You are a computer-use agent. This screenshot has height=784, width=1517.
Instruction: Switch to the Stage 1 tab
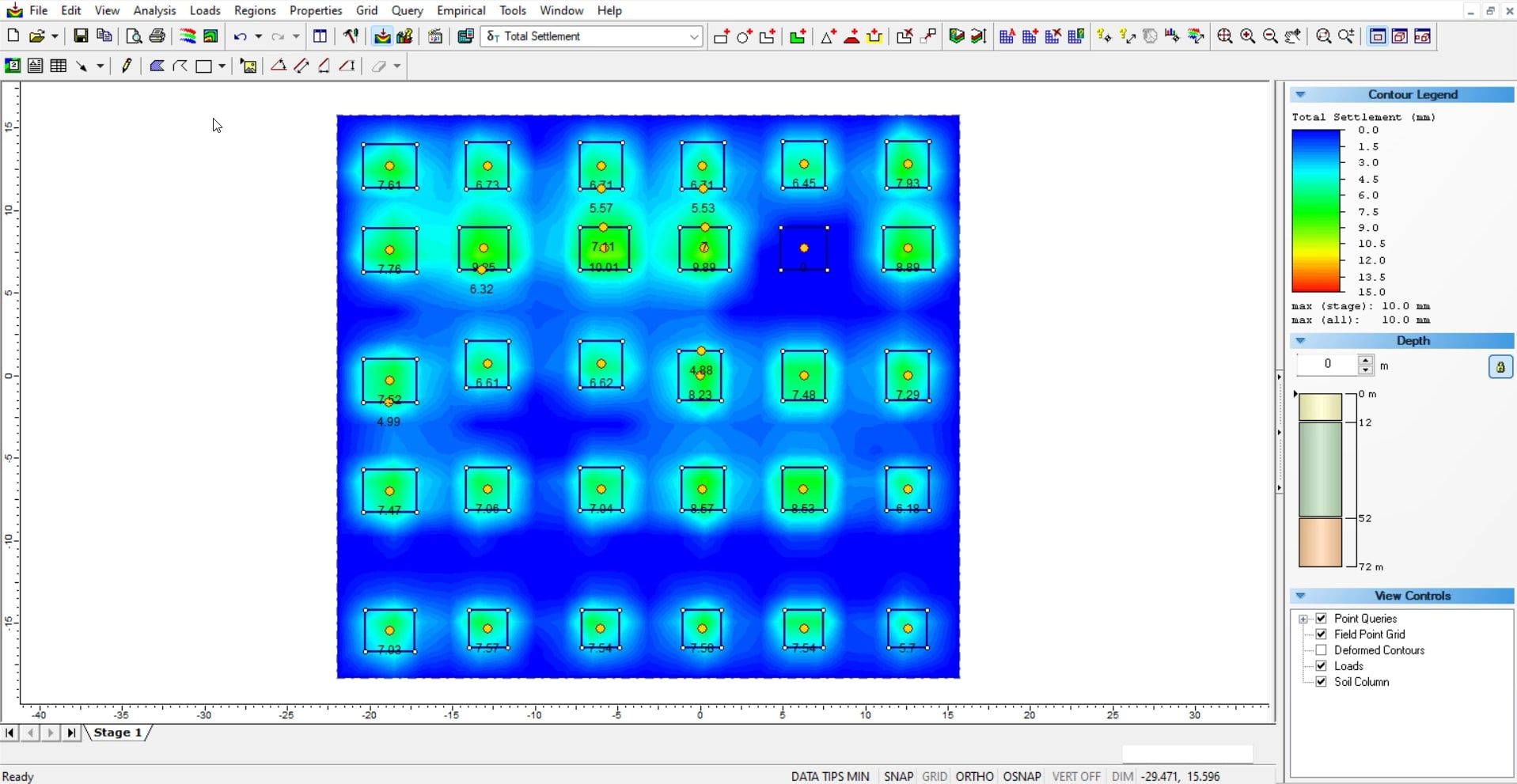pyautogui.click(x=118, y=733)
